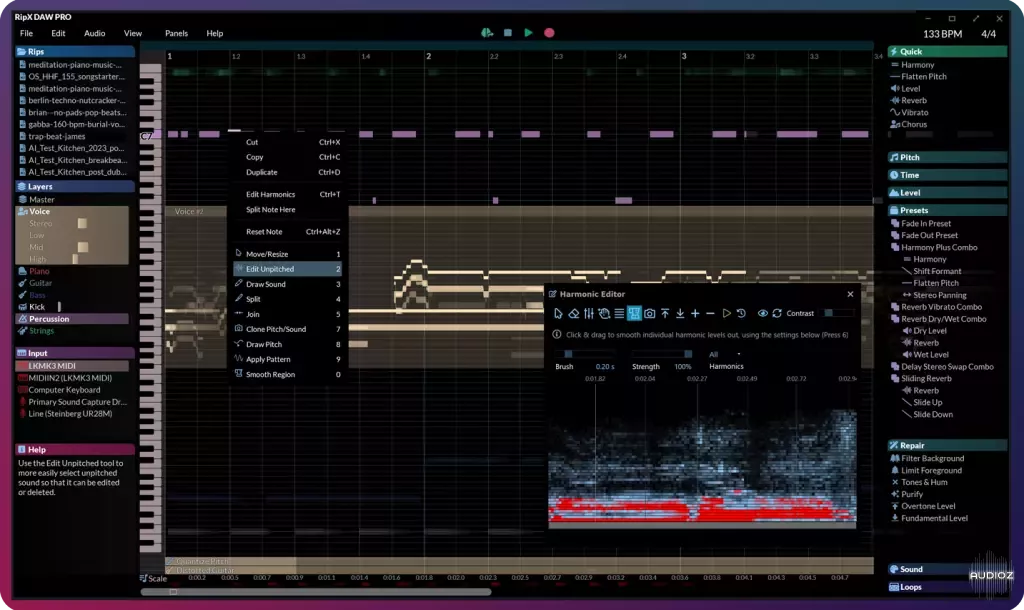Image resolution: width=1024 pixels, height=610 pixels.
Task: Click the Flatten Pitch quick effect
Action: point(923,76)
